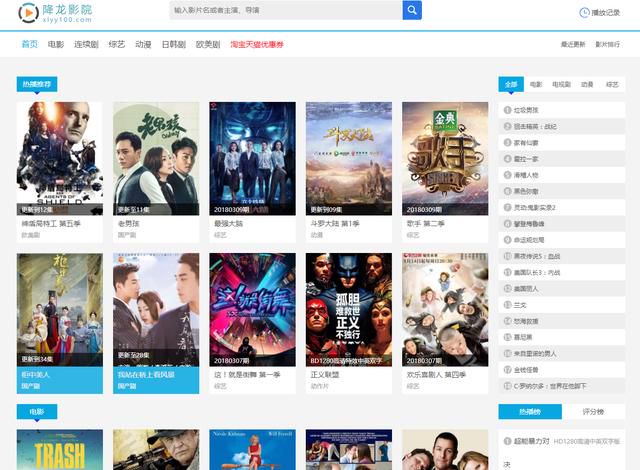Open ranking item 家有仙妻
640x470 pixels.
(x=526, y=143)
